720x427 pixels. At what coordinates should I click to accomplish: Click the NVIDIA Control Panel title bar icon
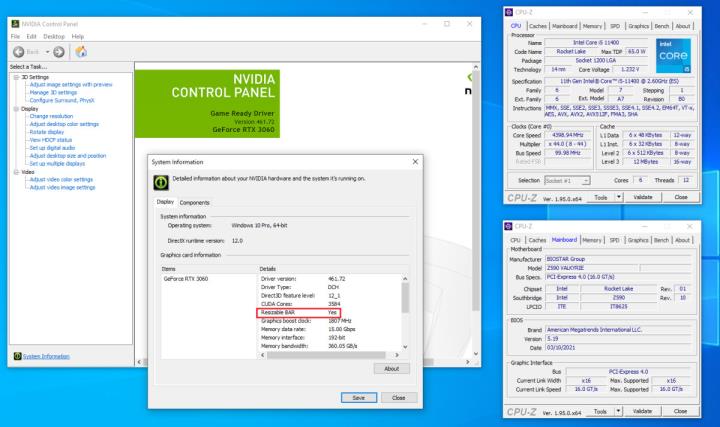15,24
